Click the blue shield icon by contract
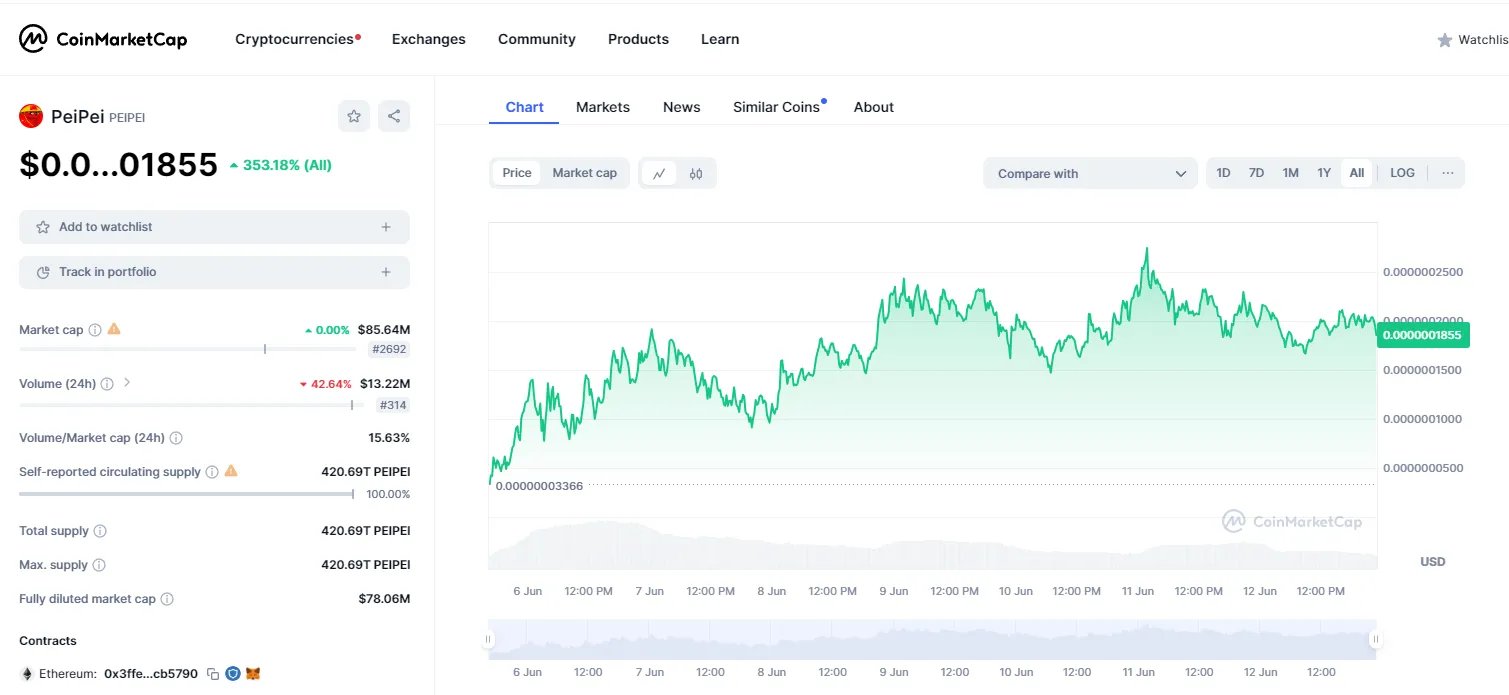1509x695 pixels. [233, 674]
